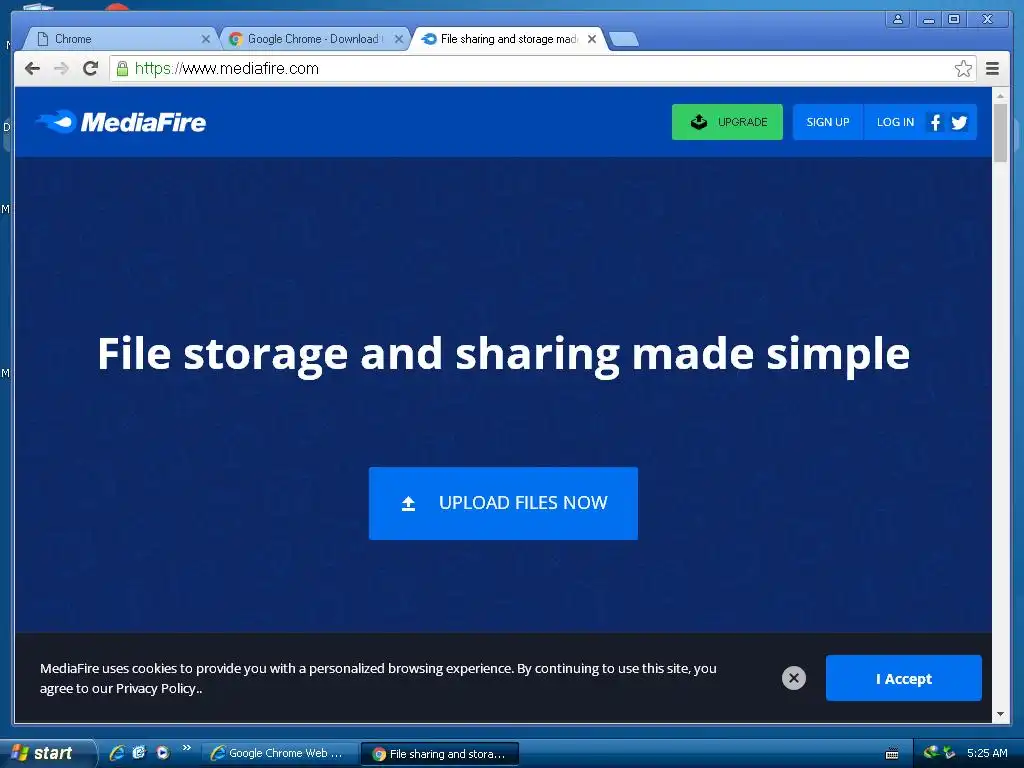The image size is (1024, 768).
Task: Click SIGN UP on MediaFire header
Action: tap(827, 122)
